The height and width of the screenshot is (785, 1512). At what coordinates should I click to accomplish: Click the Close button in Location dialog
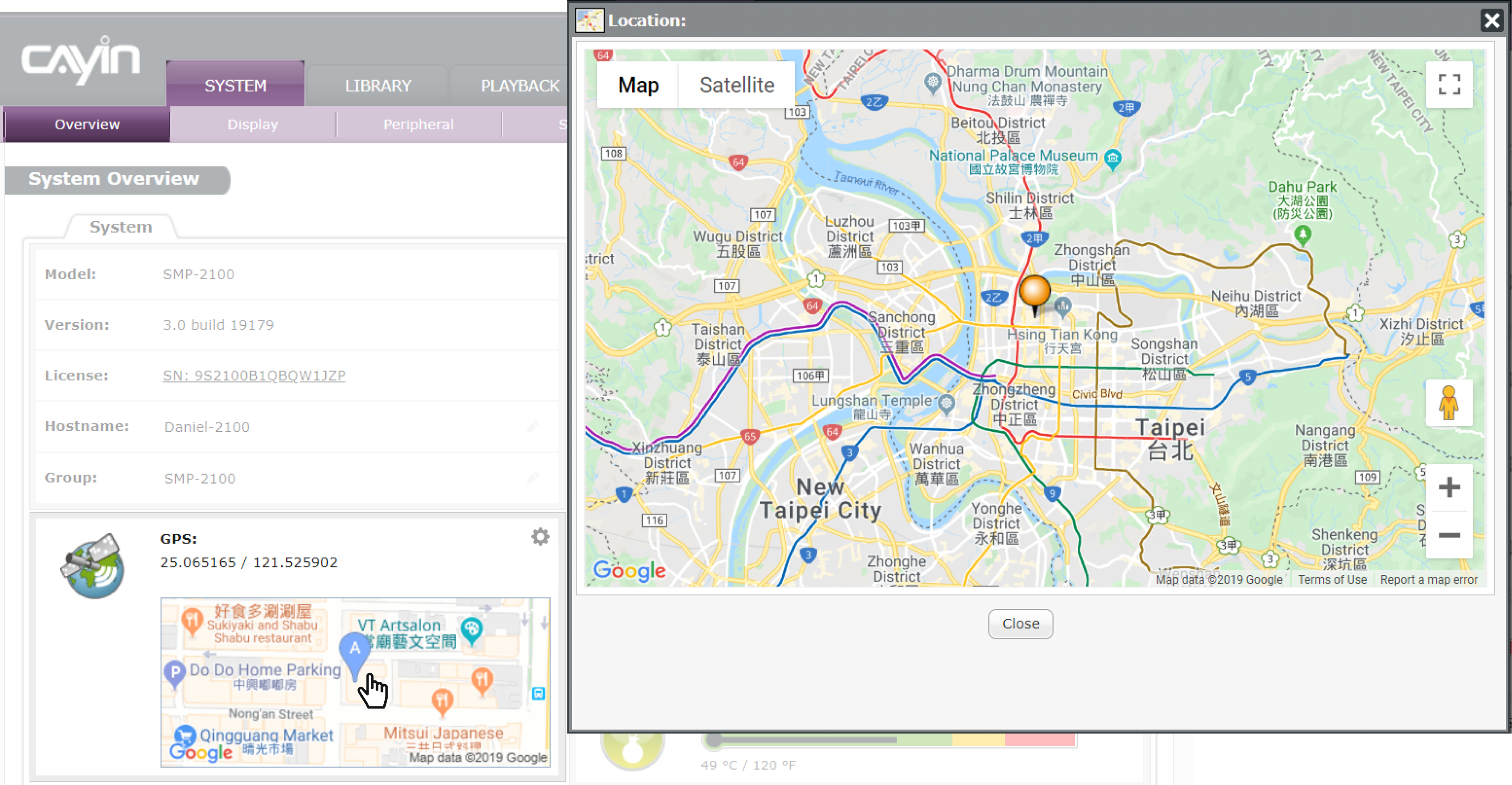click(x=1020, y=623)
